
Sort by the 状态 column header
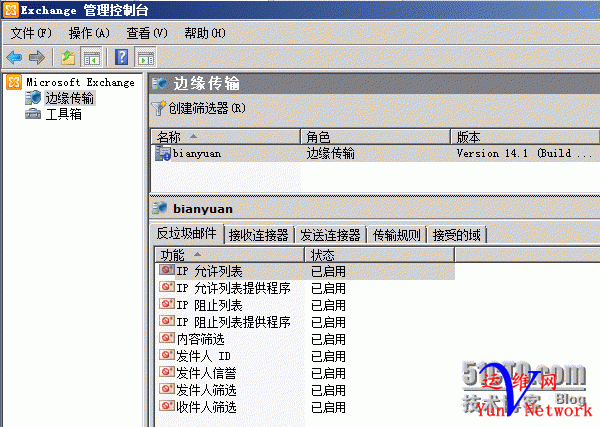[x=380, y=255]
